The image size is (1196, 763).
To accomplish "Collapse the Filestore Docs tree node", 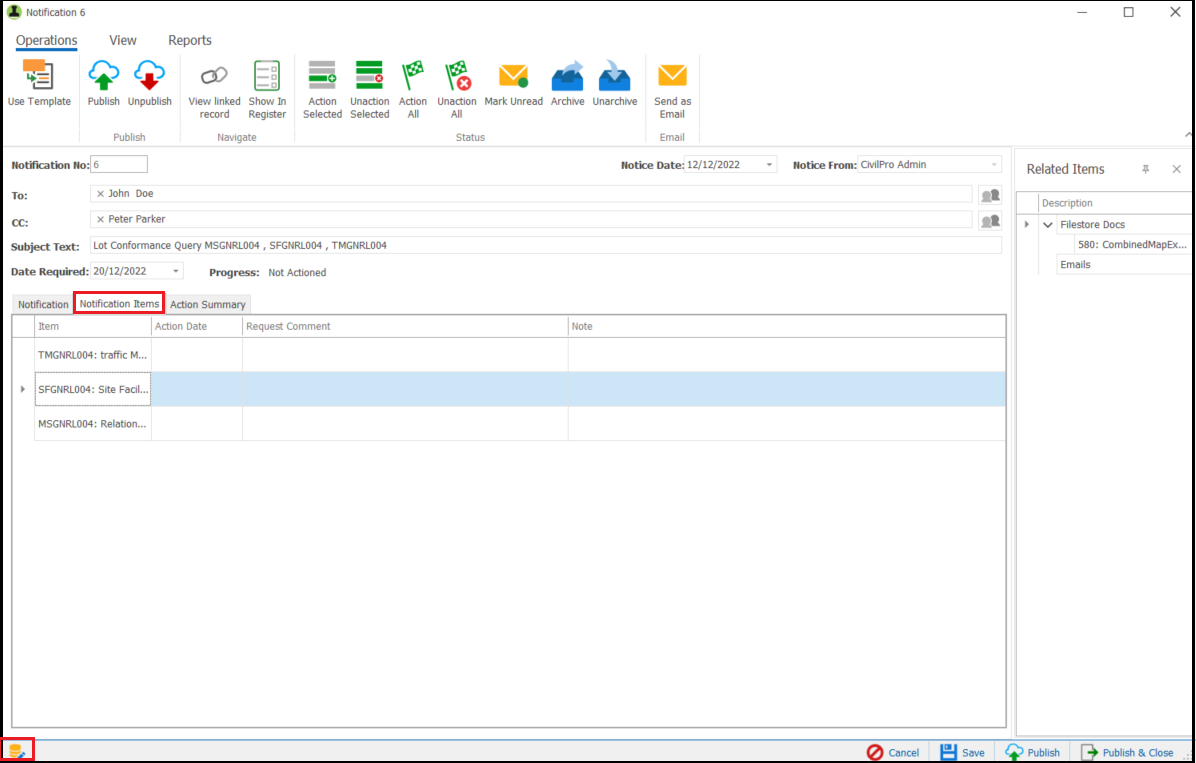I will point(1048,224).
